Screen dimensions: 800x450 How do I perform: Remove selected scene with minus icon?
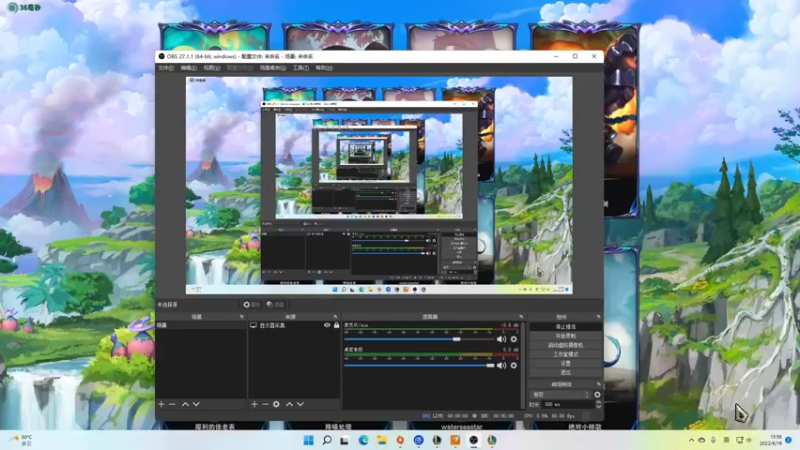[x=172, y=404]
